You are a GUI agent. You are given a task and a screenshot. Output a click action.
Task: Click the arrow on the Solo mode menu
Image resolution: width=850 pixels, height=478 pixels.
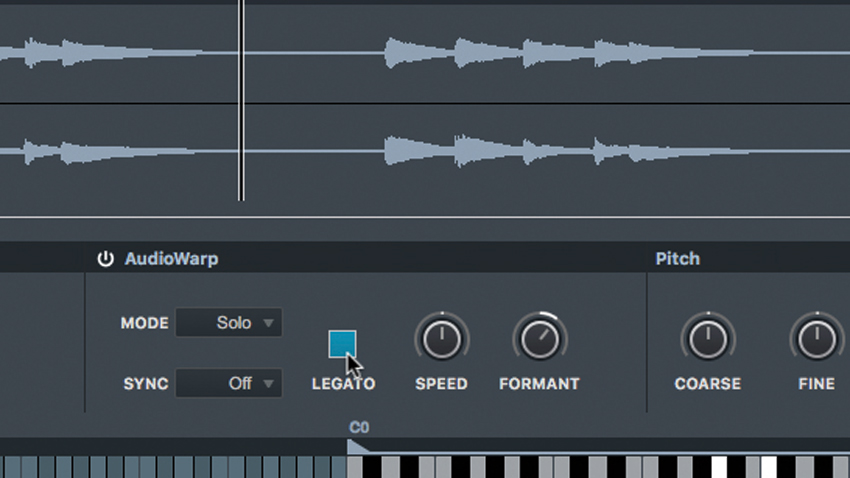coord(268,323)
